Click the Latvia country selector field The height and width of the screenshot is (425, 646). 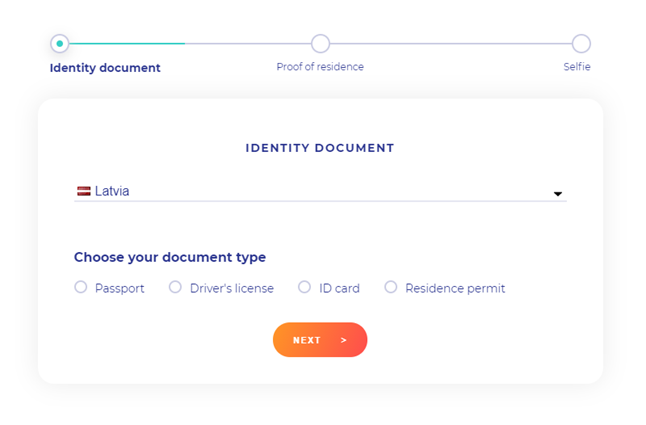pyautogui.click(x=320, y=191)
